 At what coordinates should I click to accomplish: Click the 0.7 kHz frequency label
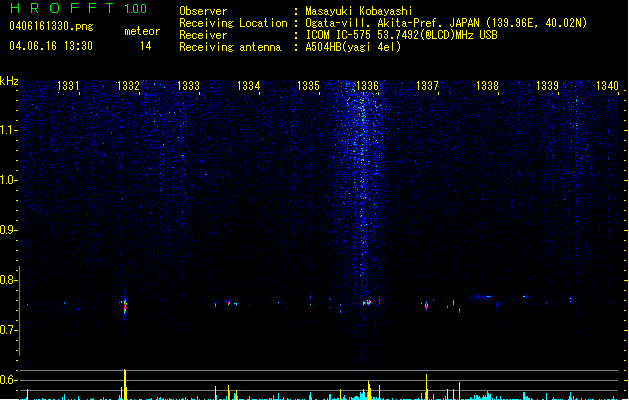tap(8, 330)
